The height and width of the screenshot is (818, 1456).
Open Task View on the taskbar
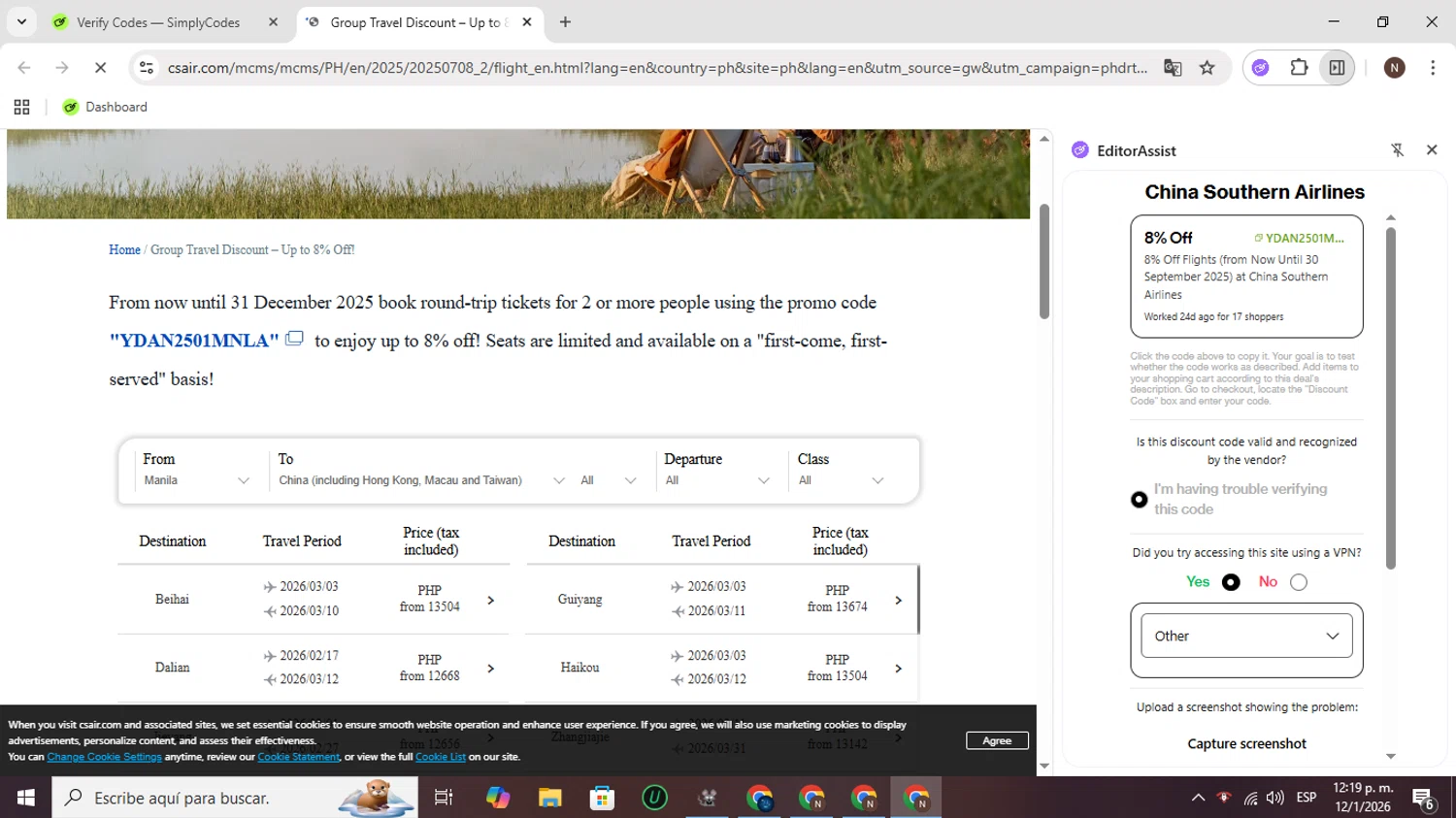[x=444, y=798]
